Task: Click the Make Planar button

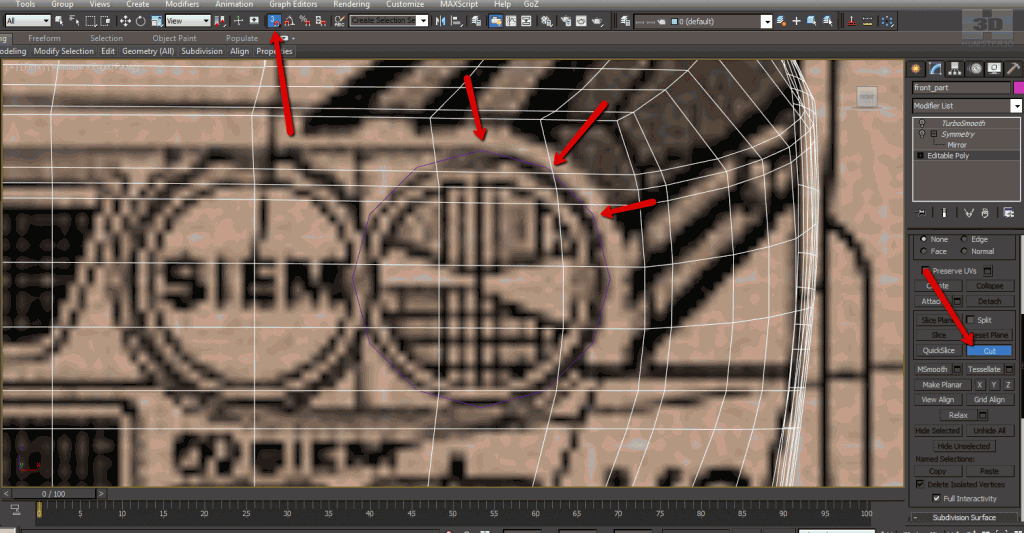Action: (x=942, y=385)
